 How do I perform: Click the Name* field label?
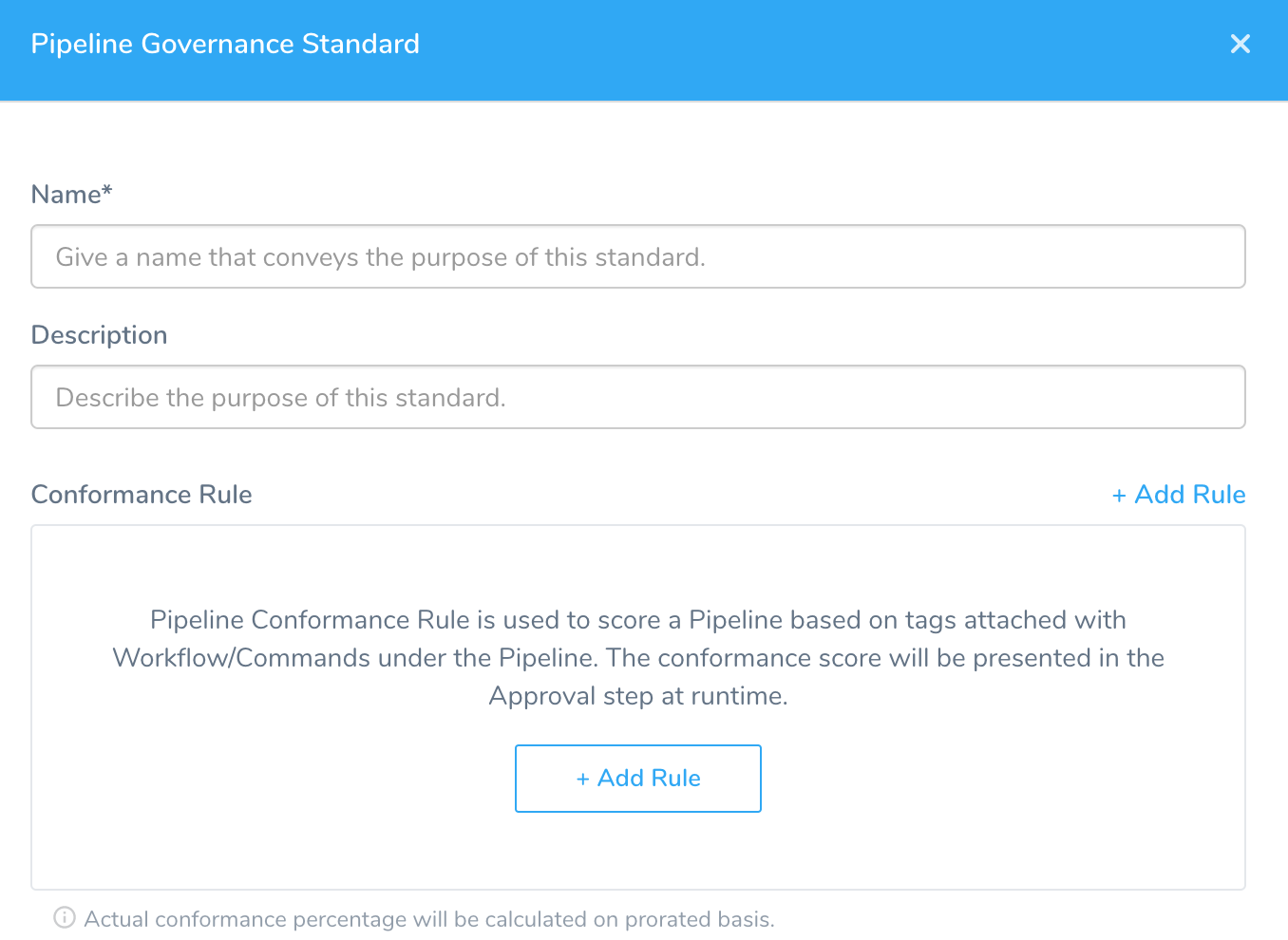coord(72,194)
